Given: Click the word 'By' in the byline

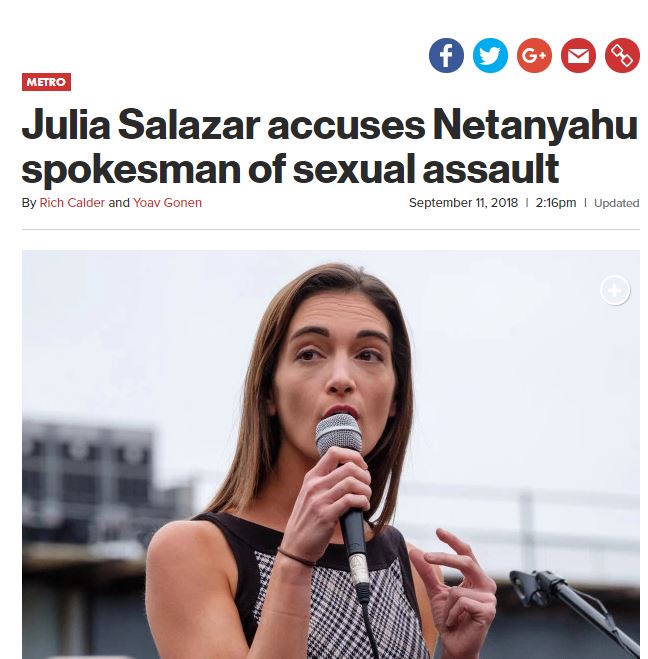Looking at the screenshot, I should tap(29, 203).
